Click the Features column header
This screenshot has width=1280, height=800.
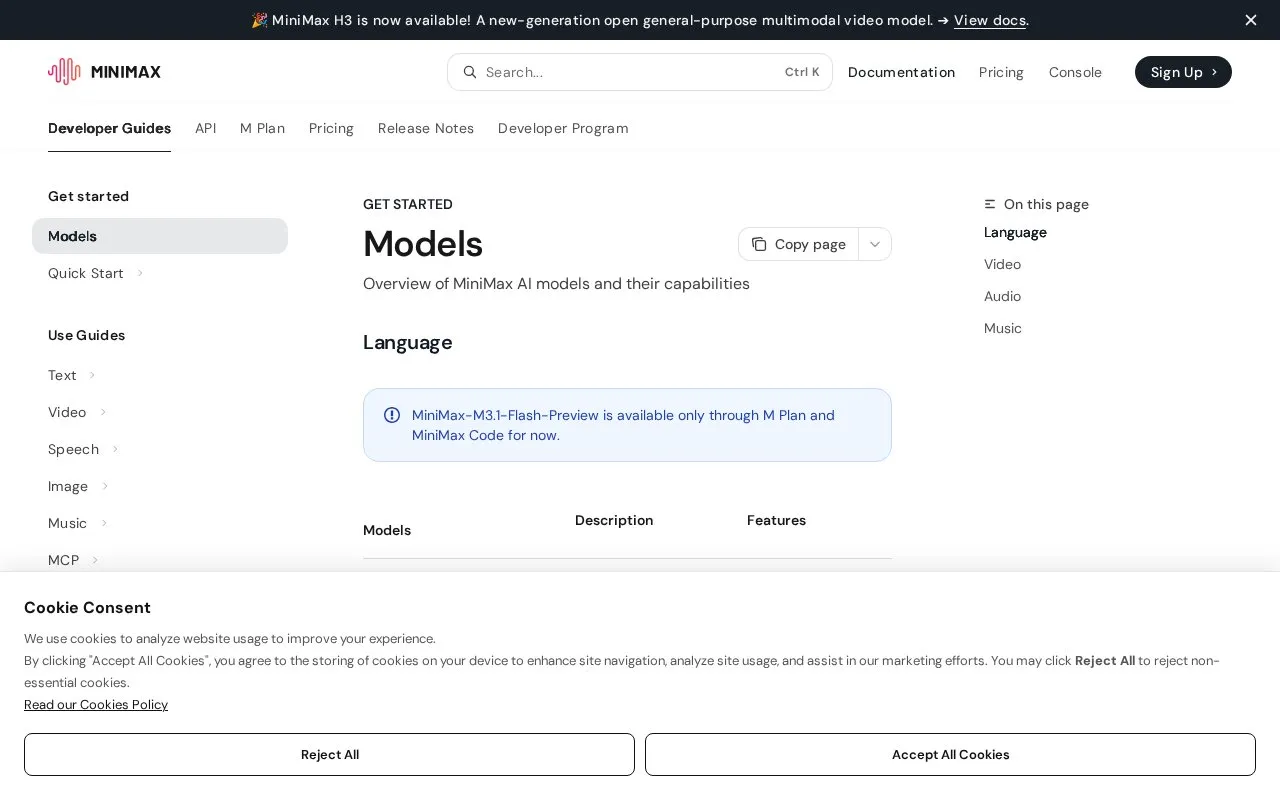pos(776,520)
